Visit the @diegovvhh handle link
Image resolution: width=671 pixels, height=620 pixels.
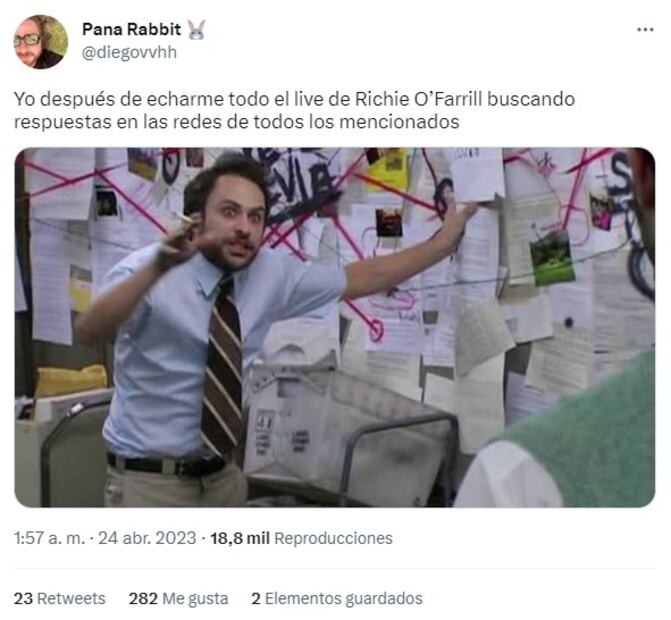(x=129, y=52)
